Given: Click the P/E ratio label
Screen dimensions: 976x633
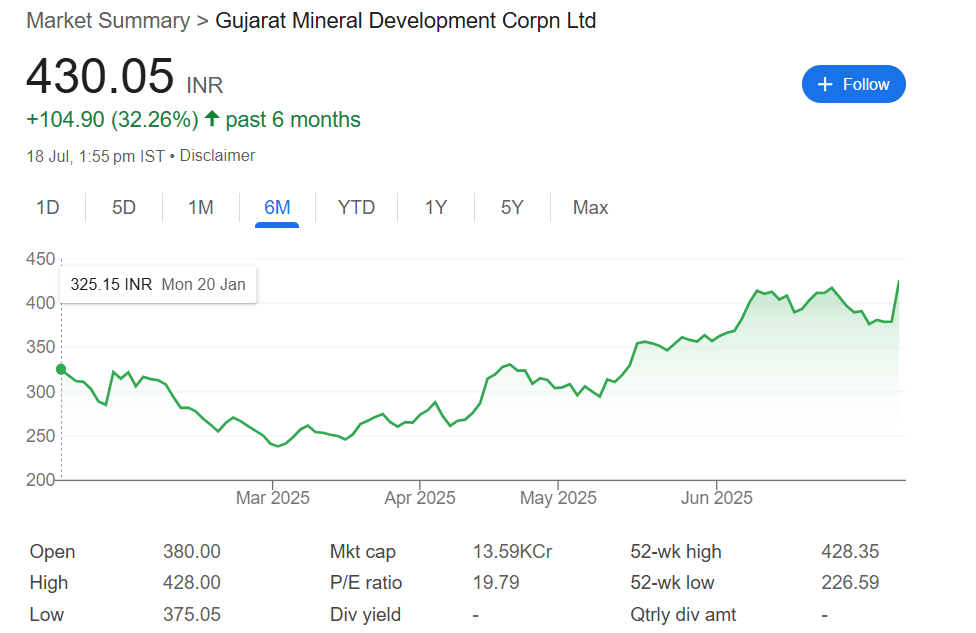Looking at the screenshot, I should (x=366, y=583).
